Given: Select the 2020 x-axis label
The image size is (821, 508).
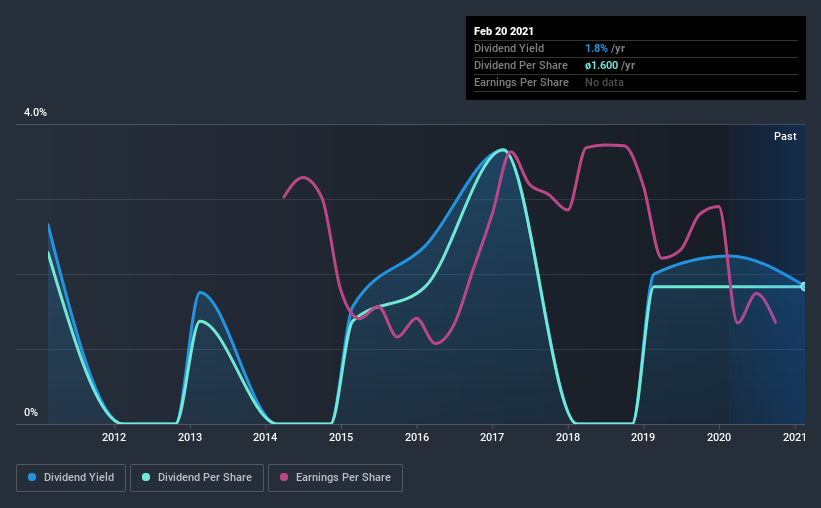Looking at the screenshot, I should [719, 437].
